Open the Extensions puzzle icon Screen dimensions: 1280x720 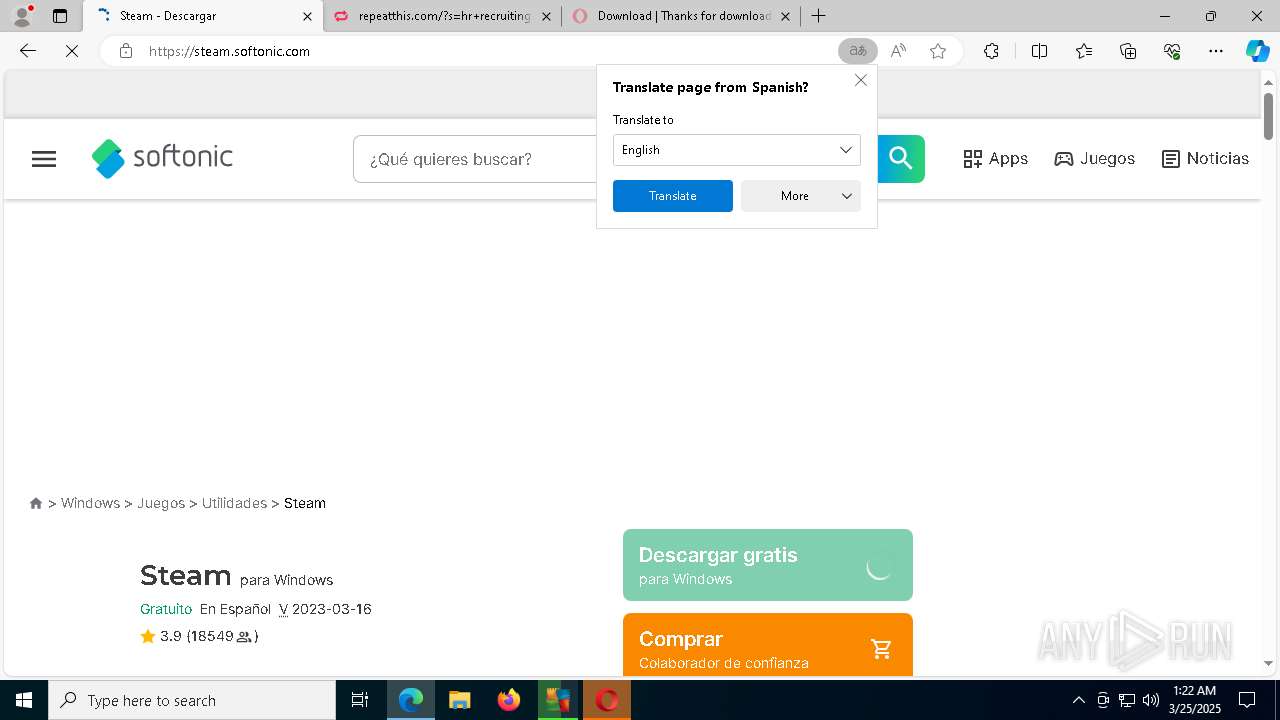991,51
